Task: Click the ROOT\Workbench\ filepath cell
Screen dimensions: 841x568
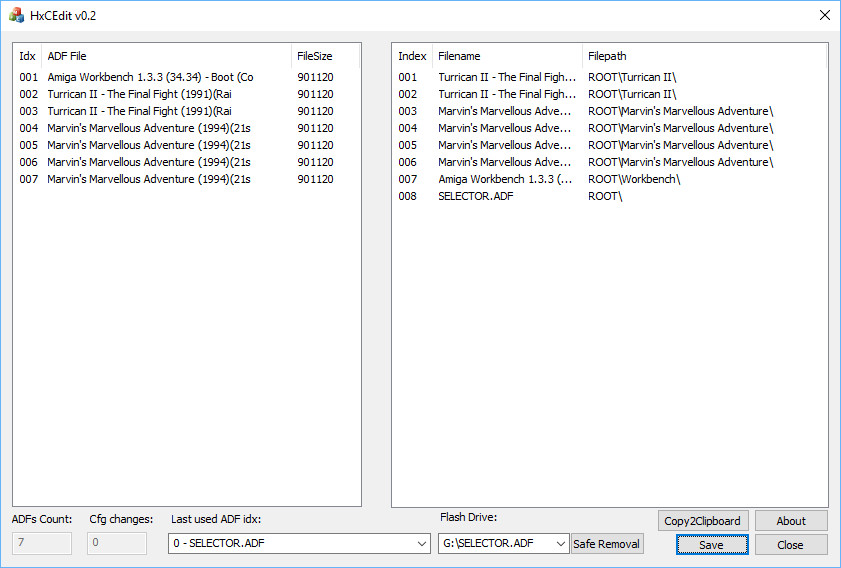Action: pos(634,179)
